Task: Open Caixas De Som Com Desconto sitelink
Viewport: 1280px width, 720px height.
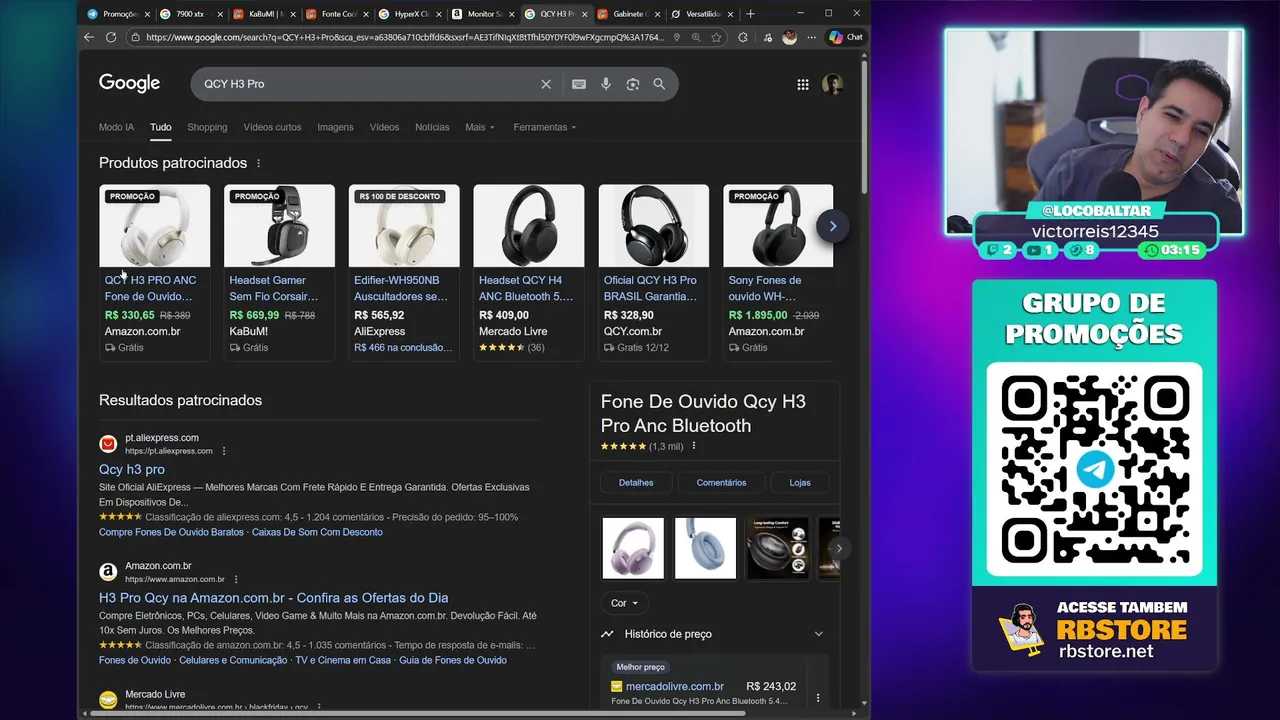Action: point(317,532)
